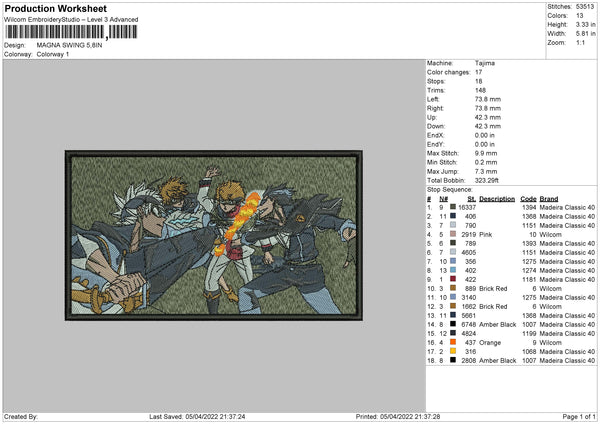
Task: Select Max Stitch value 9.9 mm
Action: 486,153
